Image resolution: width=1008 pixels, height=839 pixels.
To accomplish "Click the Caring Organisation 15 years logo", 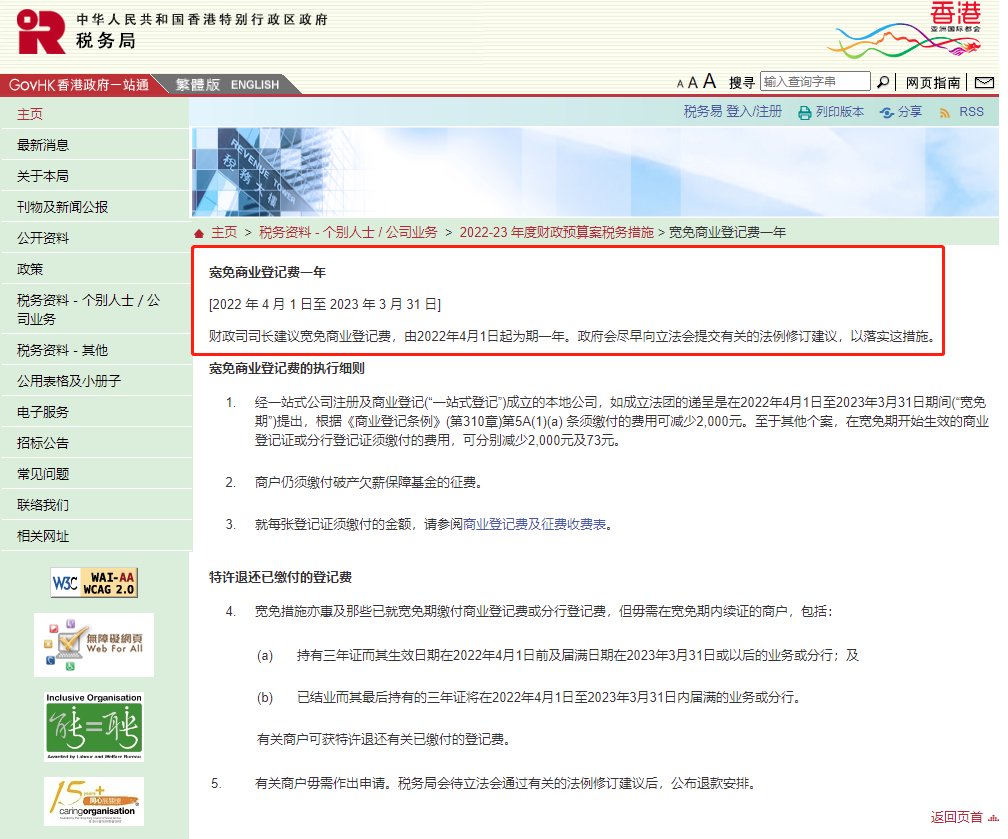I will point(93,802).
